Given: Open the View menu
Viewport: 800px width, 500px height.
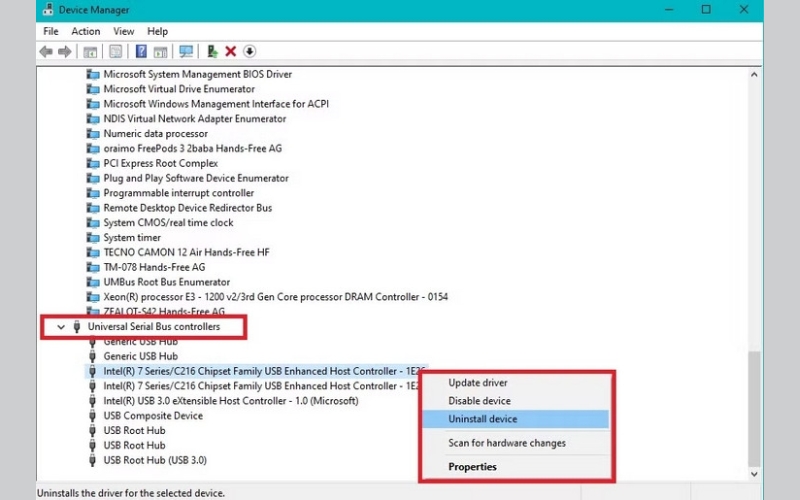Looking at the screenshot, I should click(123, 31).
